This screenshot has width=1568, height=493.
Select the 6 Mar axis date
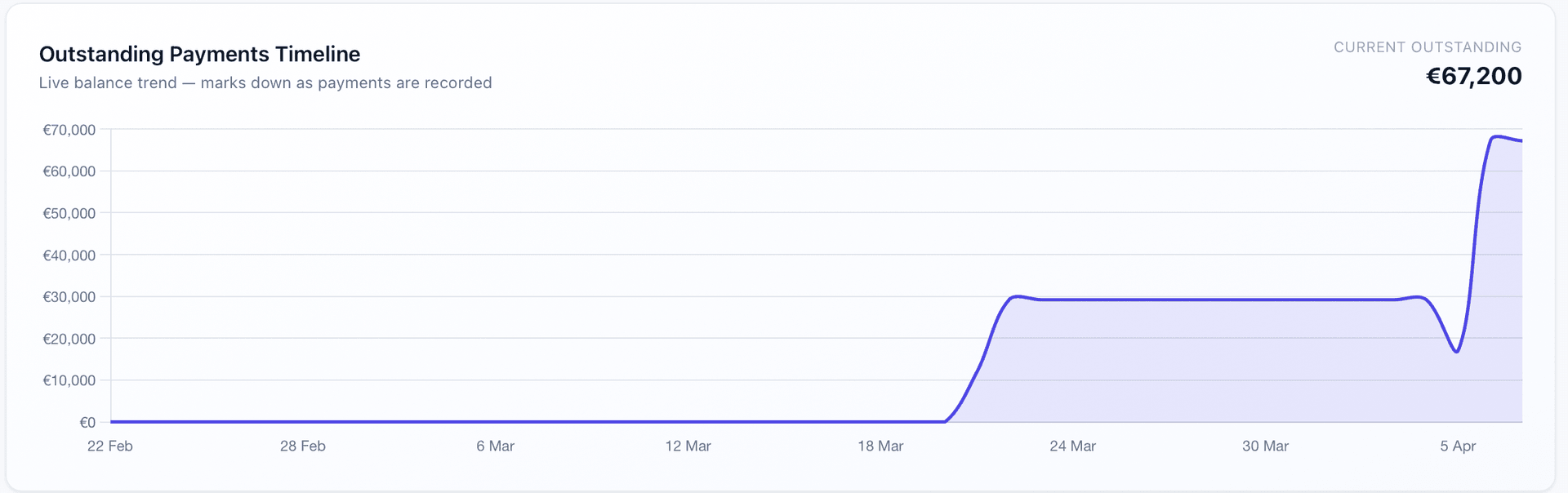click(x=495, y=446)
